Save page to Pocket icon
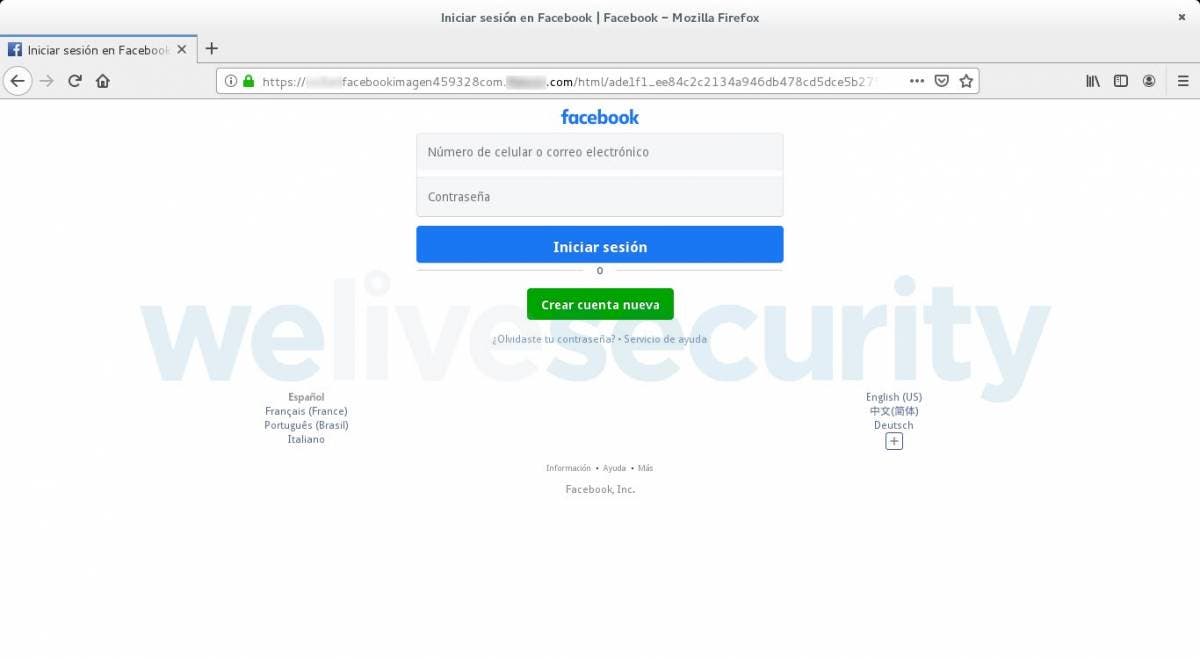Screen dimensions: 1200x659 click(942, 81)
